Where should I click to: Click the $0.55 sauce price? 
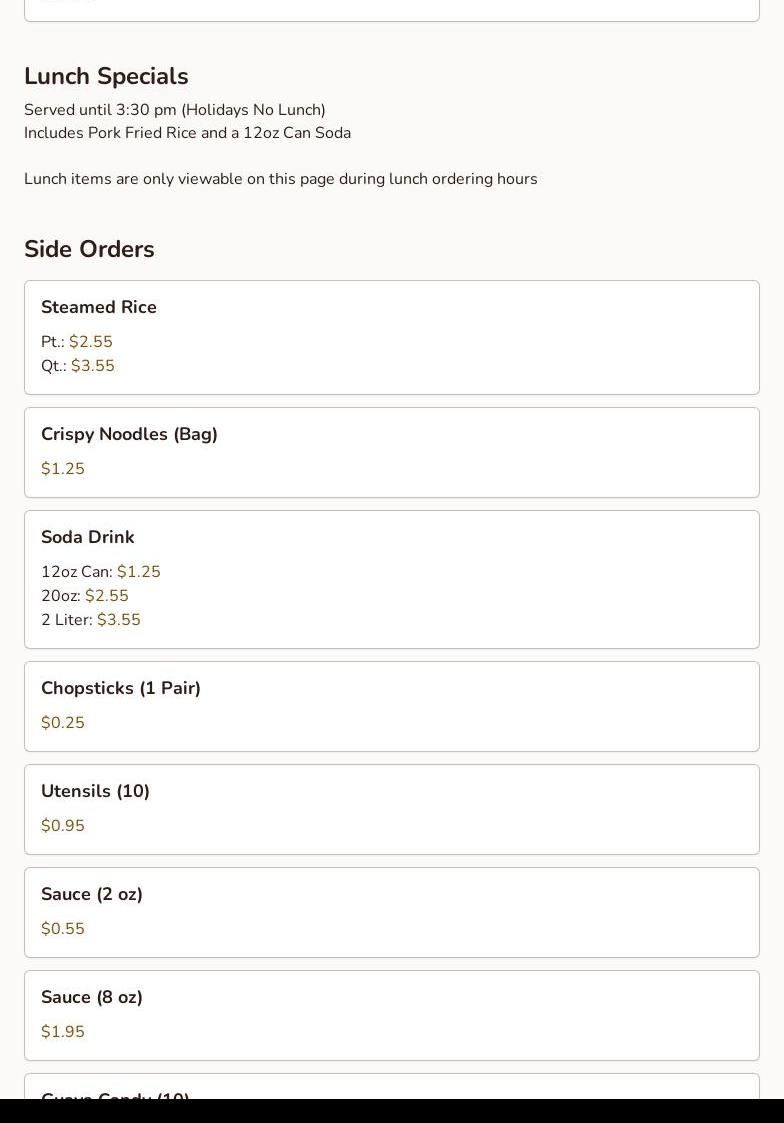[x=63, y=929]
